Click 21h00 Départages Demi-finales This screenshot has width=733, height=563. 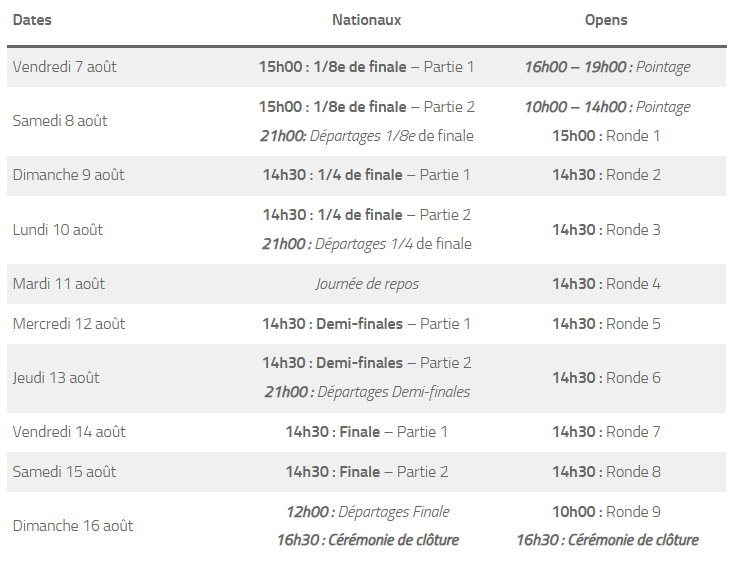tap(367, 392)
